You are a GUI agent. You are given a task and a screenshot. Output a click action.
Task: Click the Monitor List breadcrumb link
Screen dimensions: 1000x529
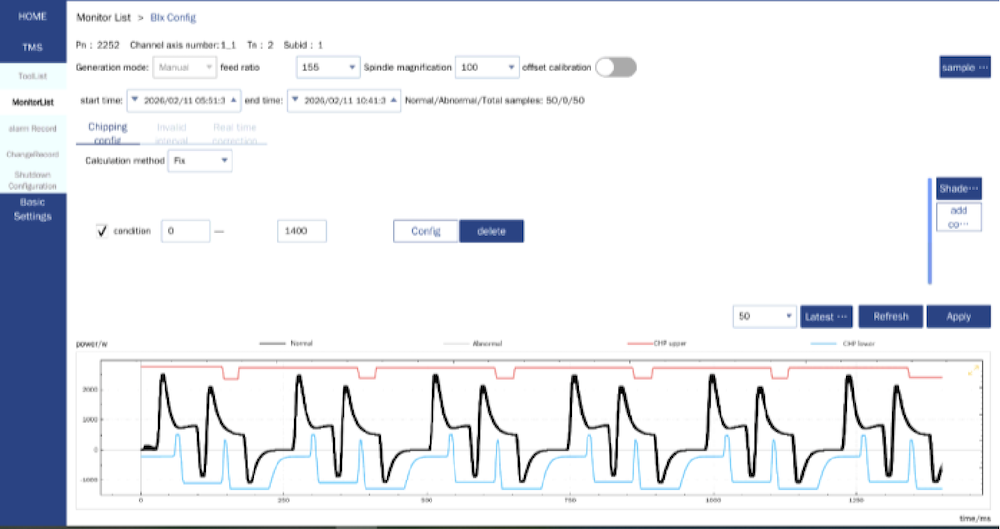105,18
